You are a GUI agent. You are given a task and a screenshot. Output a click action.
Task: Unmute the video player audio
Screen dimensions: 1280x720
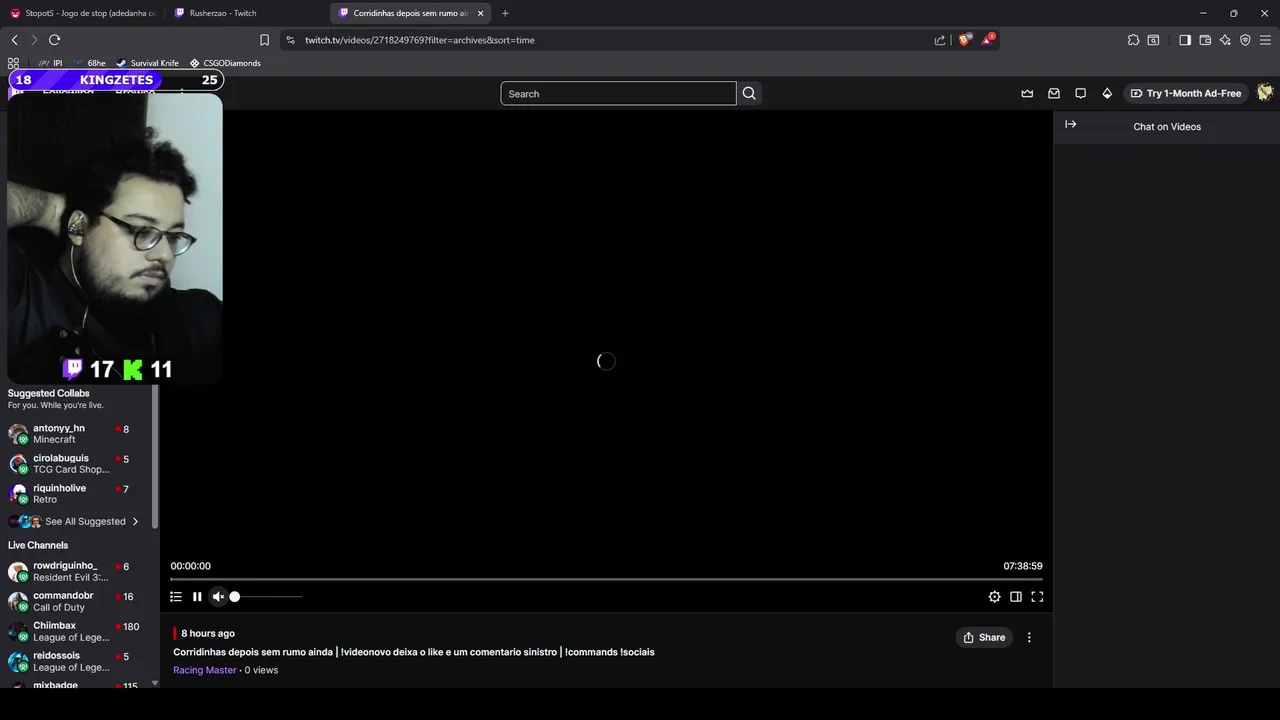tap(219, 597)
